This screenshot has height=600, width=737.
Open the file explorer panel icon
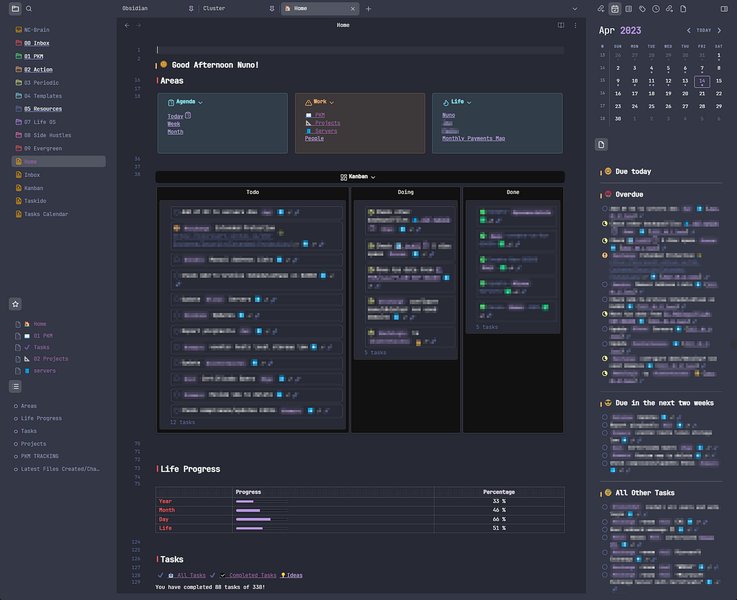pos(15,8)
